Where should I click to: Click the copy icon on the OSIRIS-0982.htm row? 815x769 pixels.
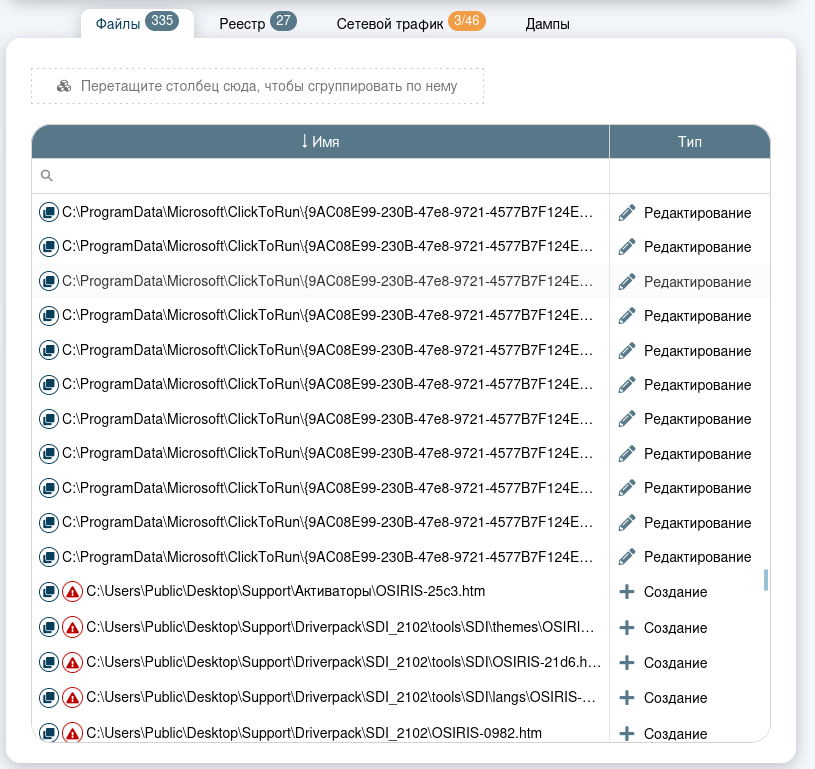point(48,733)
